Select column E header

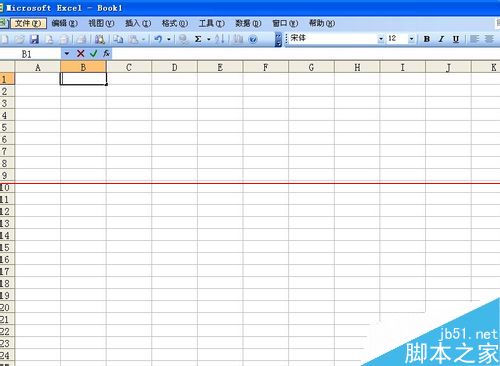[220, 67]
